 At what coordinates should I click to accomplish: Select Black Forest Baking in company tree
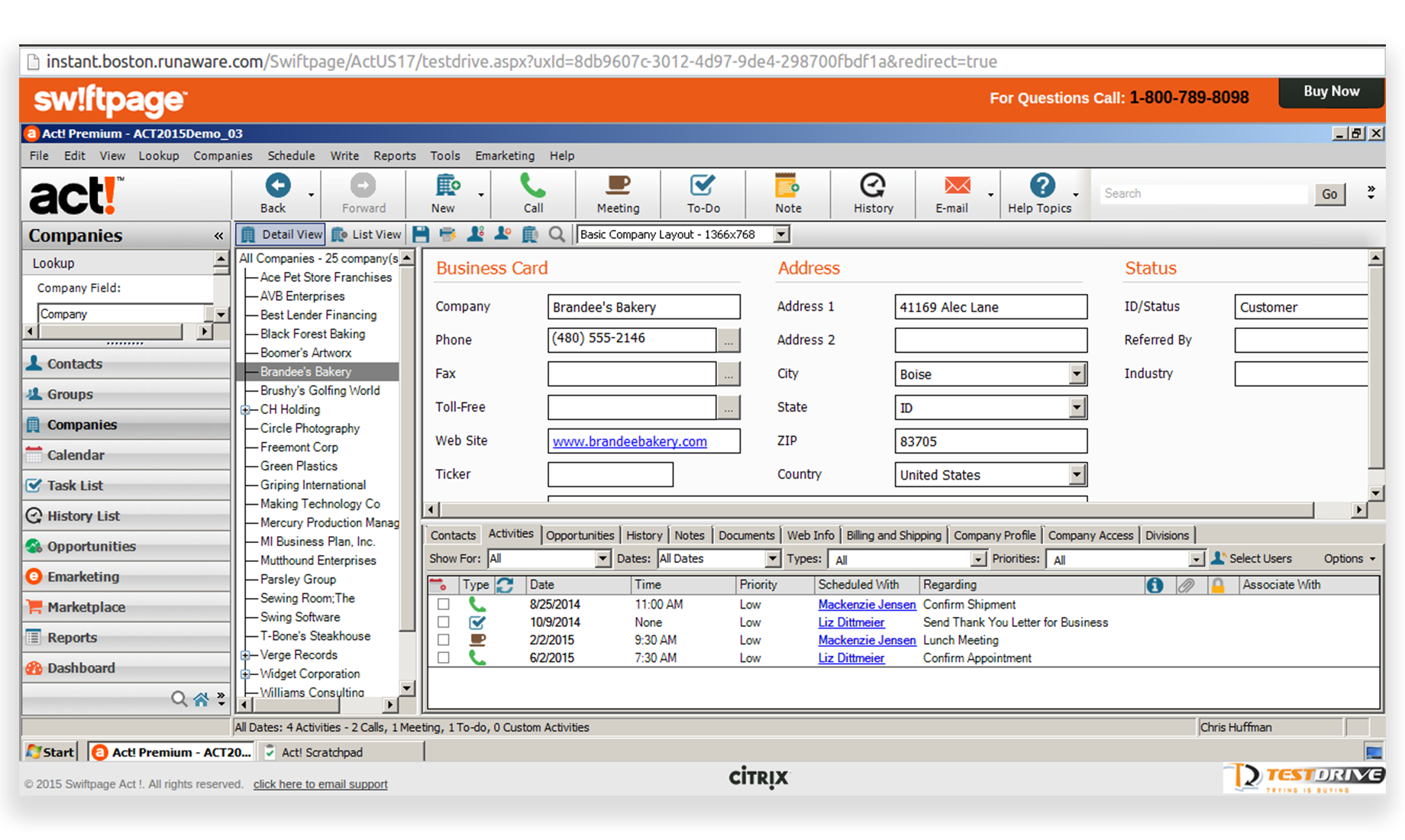click(x=312, y=334)
